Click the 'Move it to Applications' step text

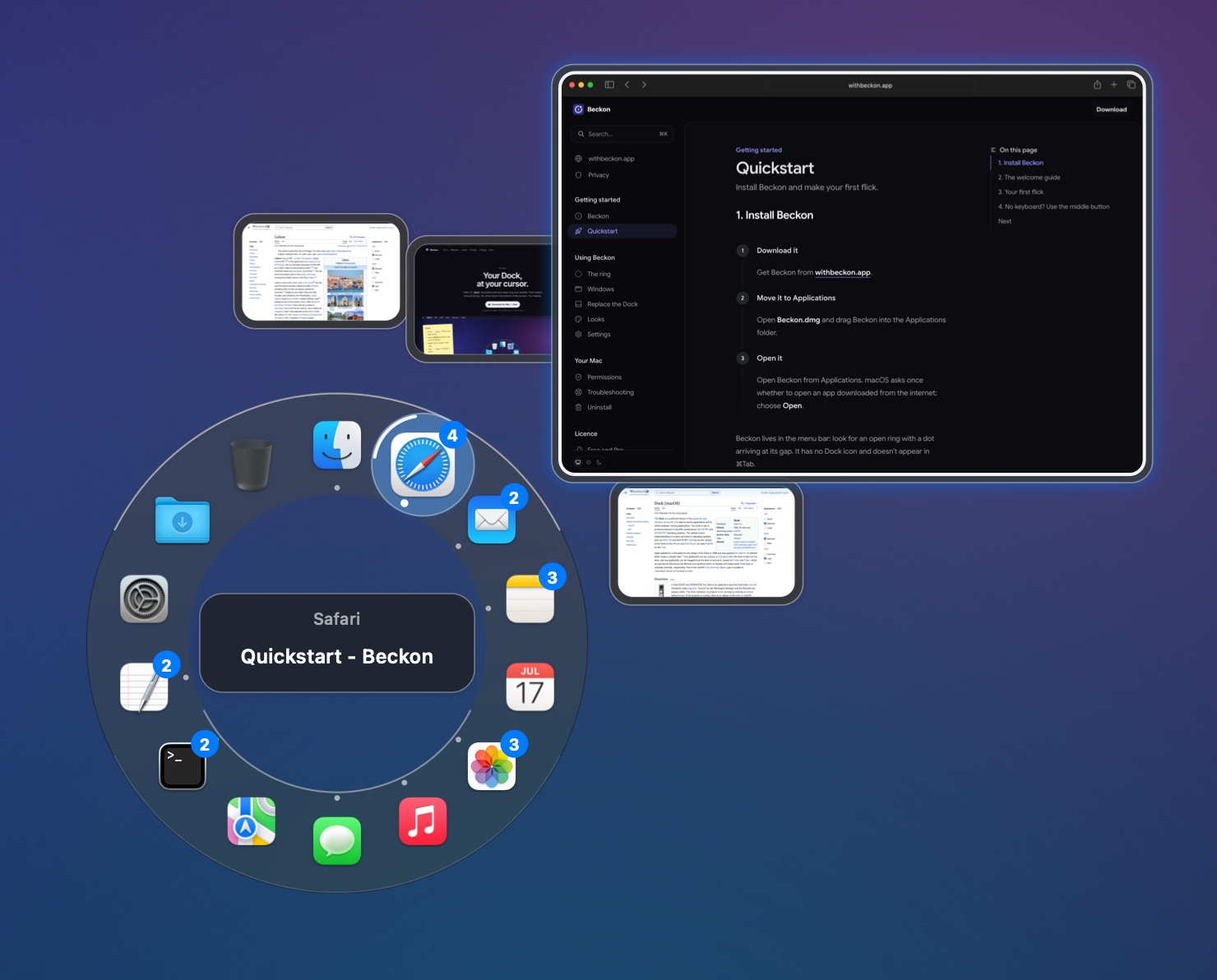(x=795, y=298)
